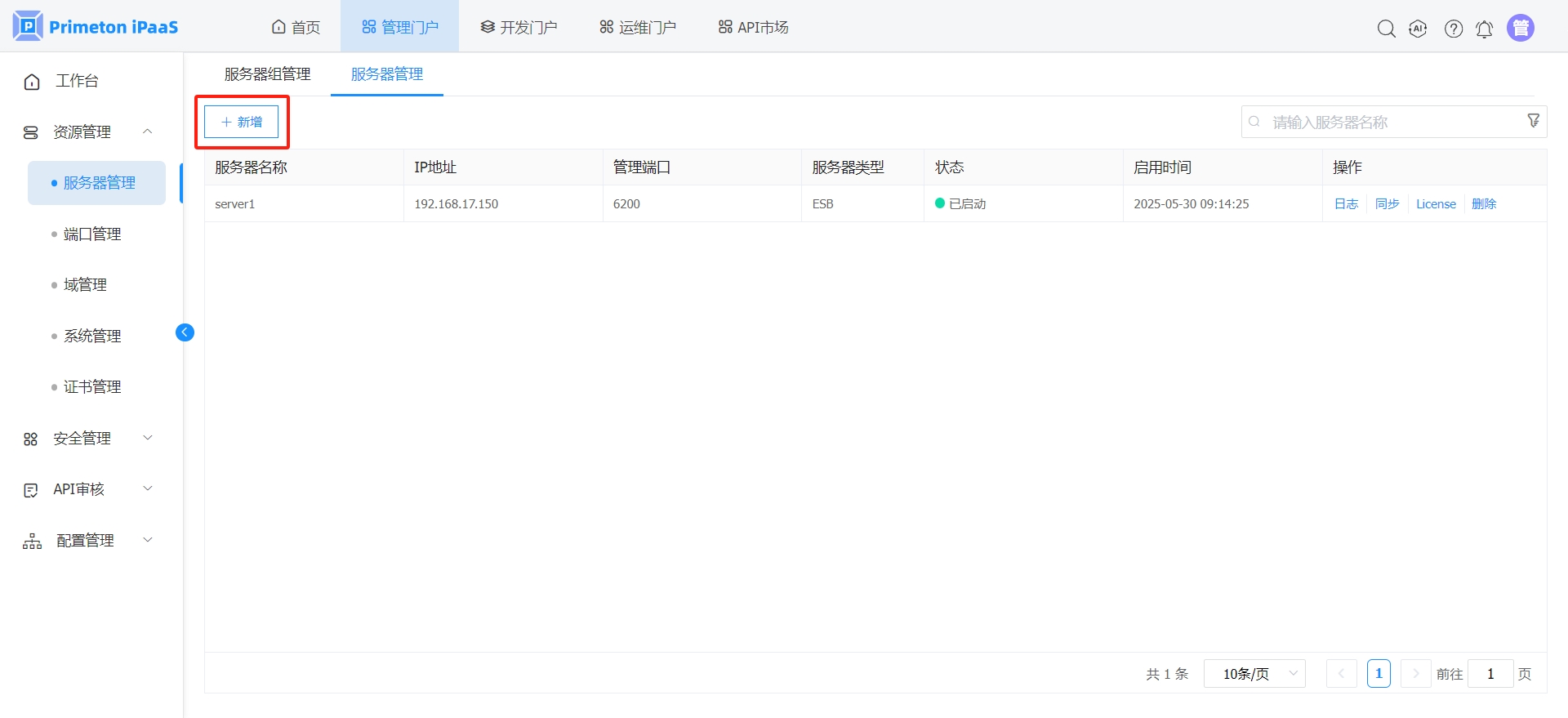Open the AI assistant icon
The width and height of the screenshot is (1568, 718).
click(x=1419, y=29)
